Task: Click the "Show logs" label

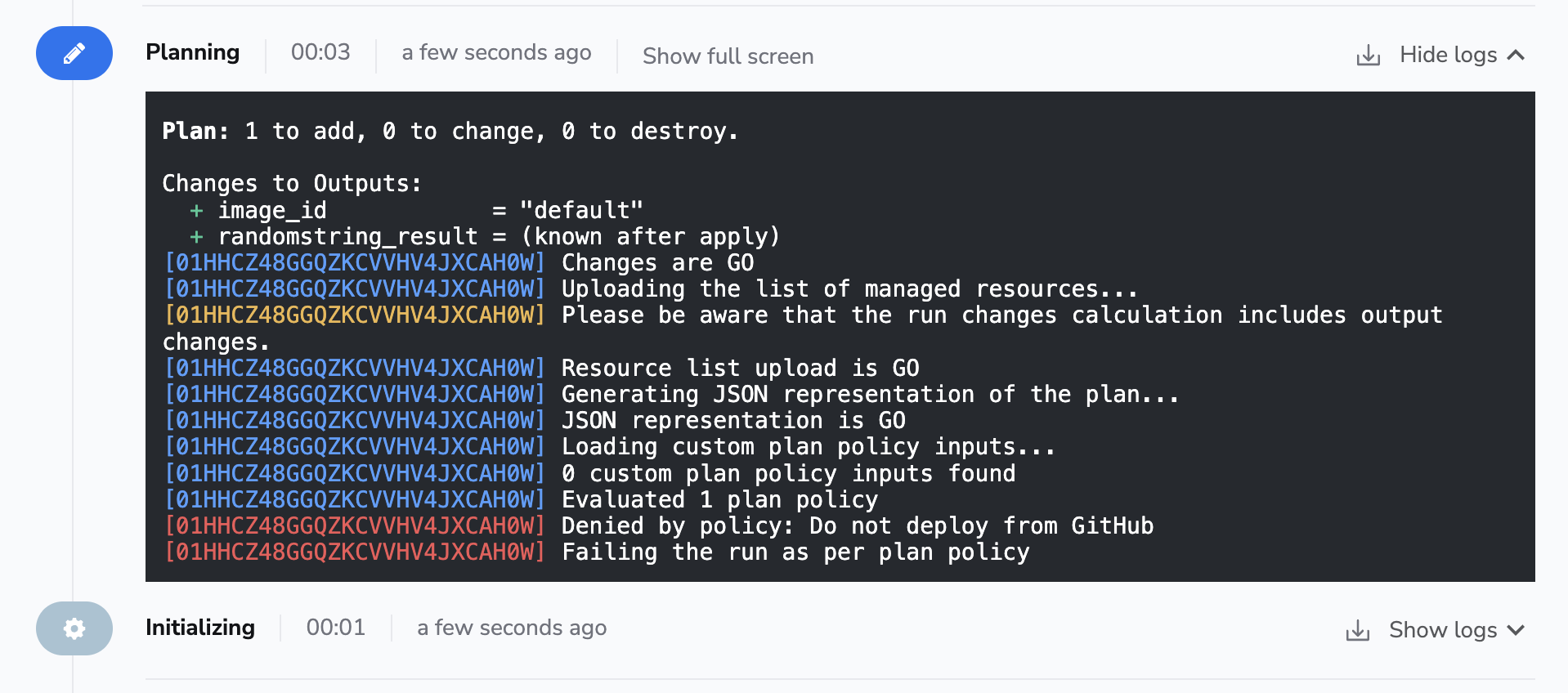Action: [x=1443, y=630]
